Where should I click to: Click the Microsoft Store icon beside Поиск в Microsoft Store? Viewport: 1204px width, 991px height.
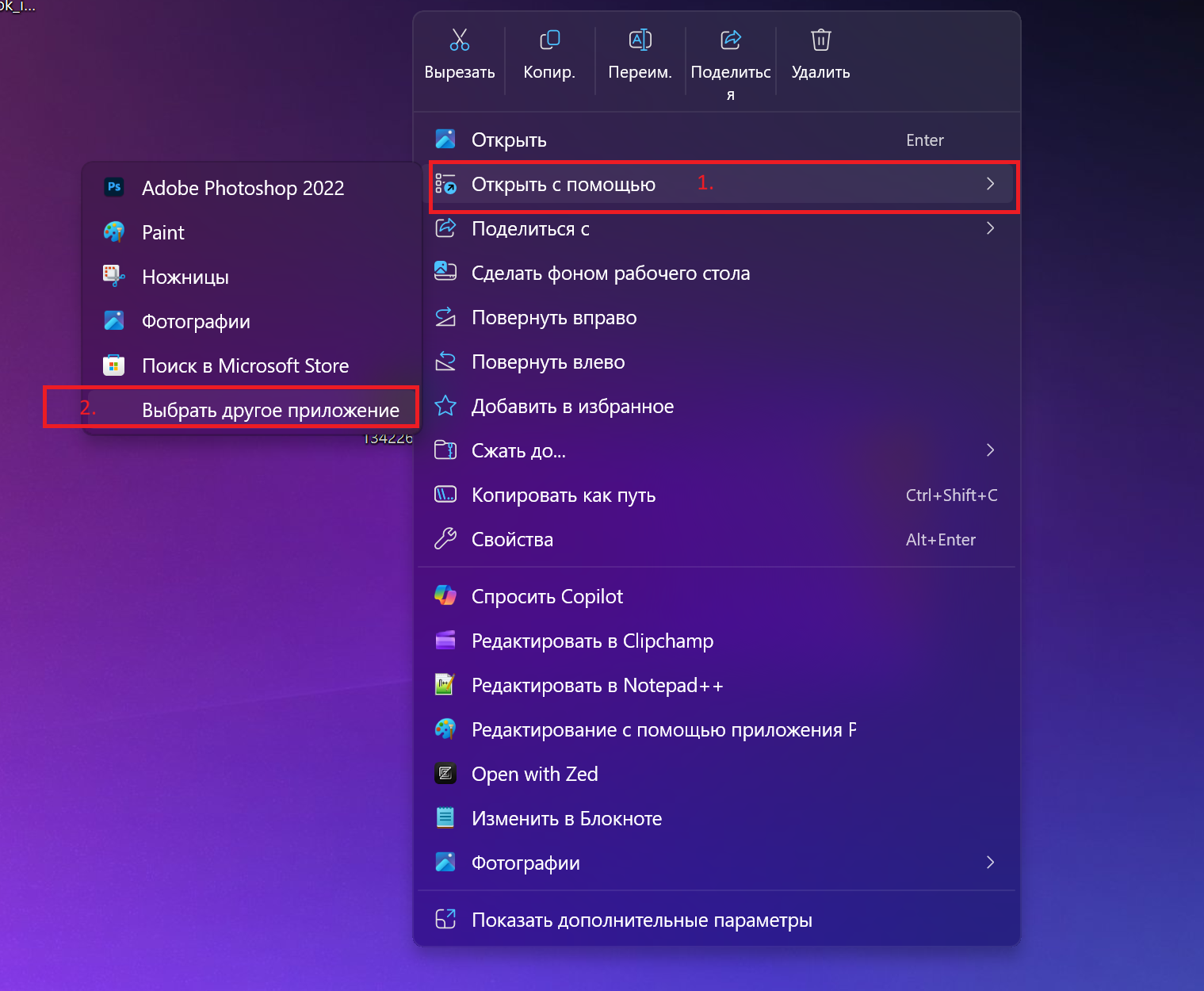[x=114, y=365]
